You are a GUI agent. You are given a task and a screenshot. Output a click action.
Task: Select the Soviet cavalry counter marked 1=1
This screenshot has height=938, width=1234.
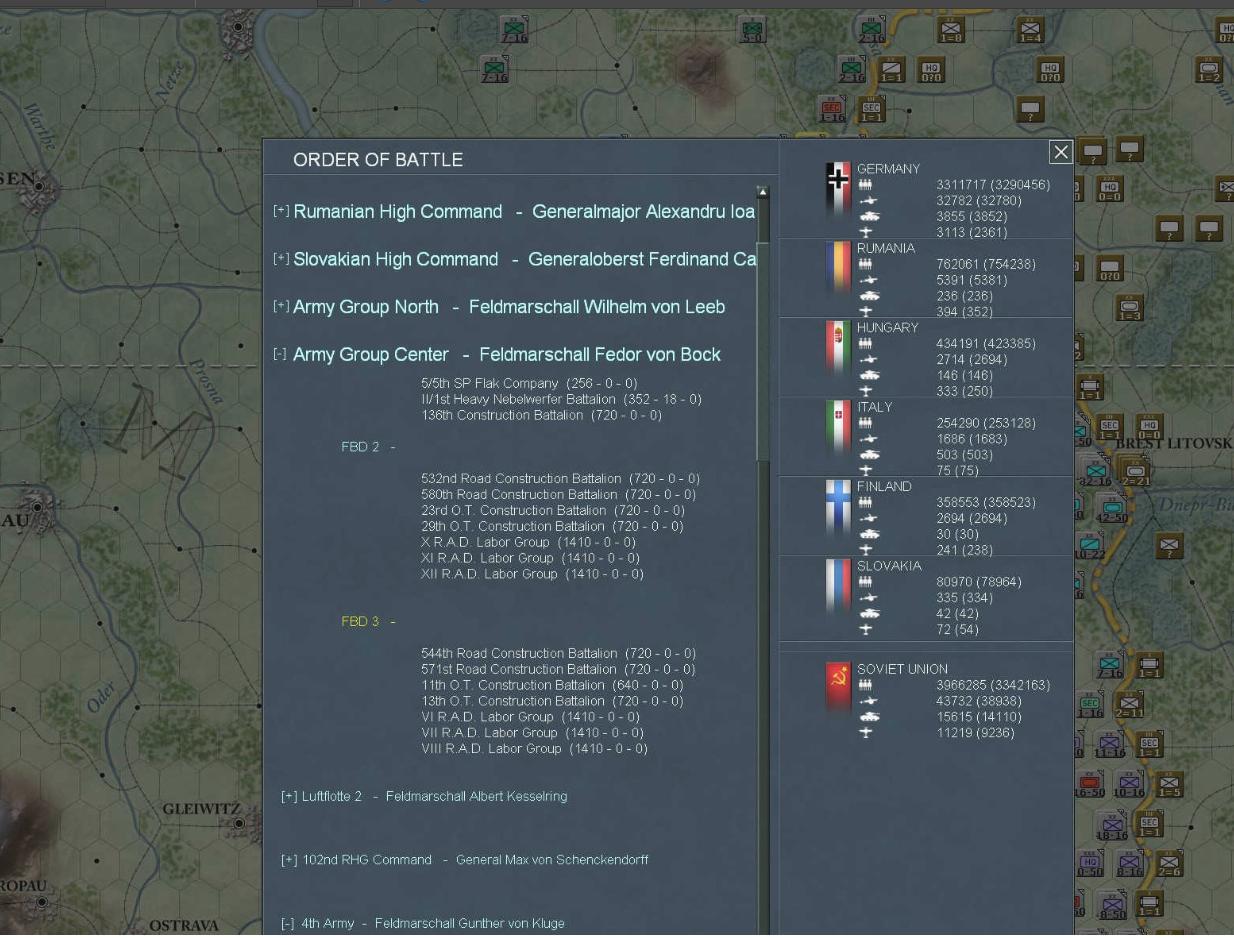pyautogui.click(x=891, y=70)
